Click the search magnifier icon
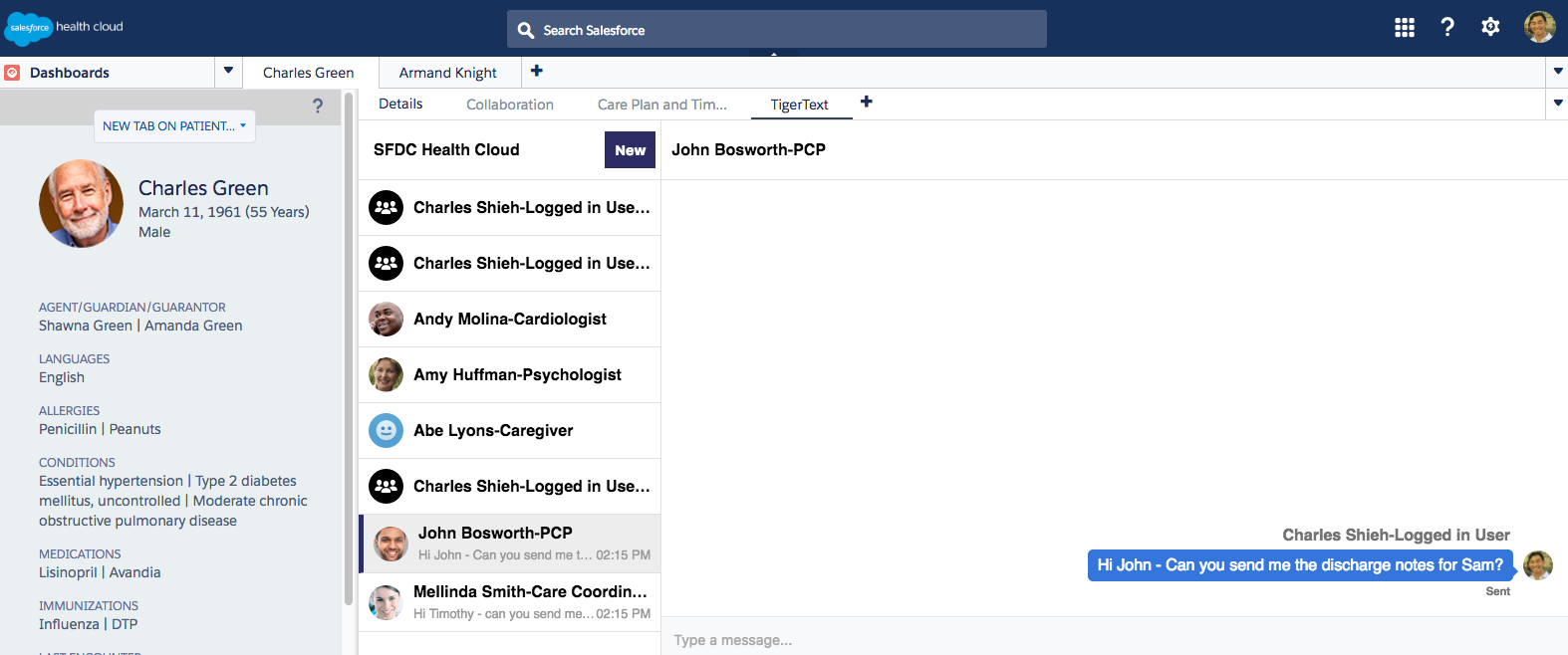This screenshot has width=1568, height=655. pos(526,31)
